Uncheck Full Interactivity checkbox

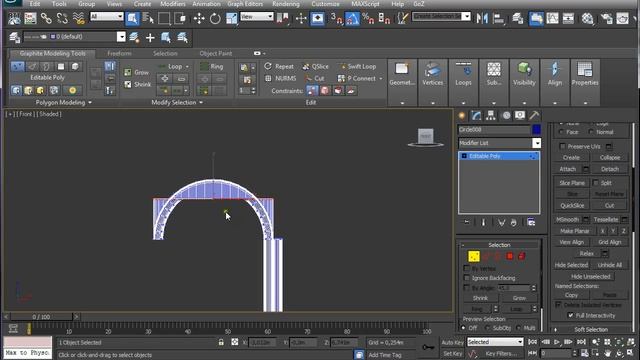point(571,315)
